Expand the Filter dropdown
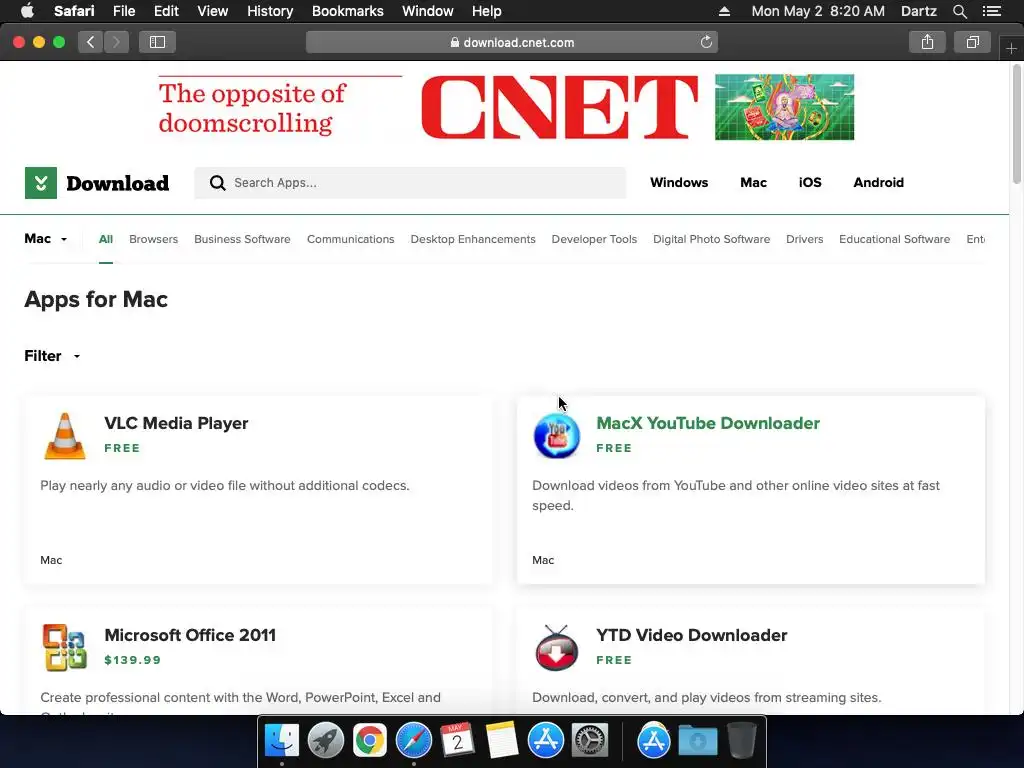This screenshot has height=768, width=1024. click(x=52, y=356)
